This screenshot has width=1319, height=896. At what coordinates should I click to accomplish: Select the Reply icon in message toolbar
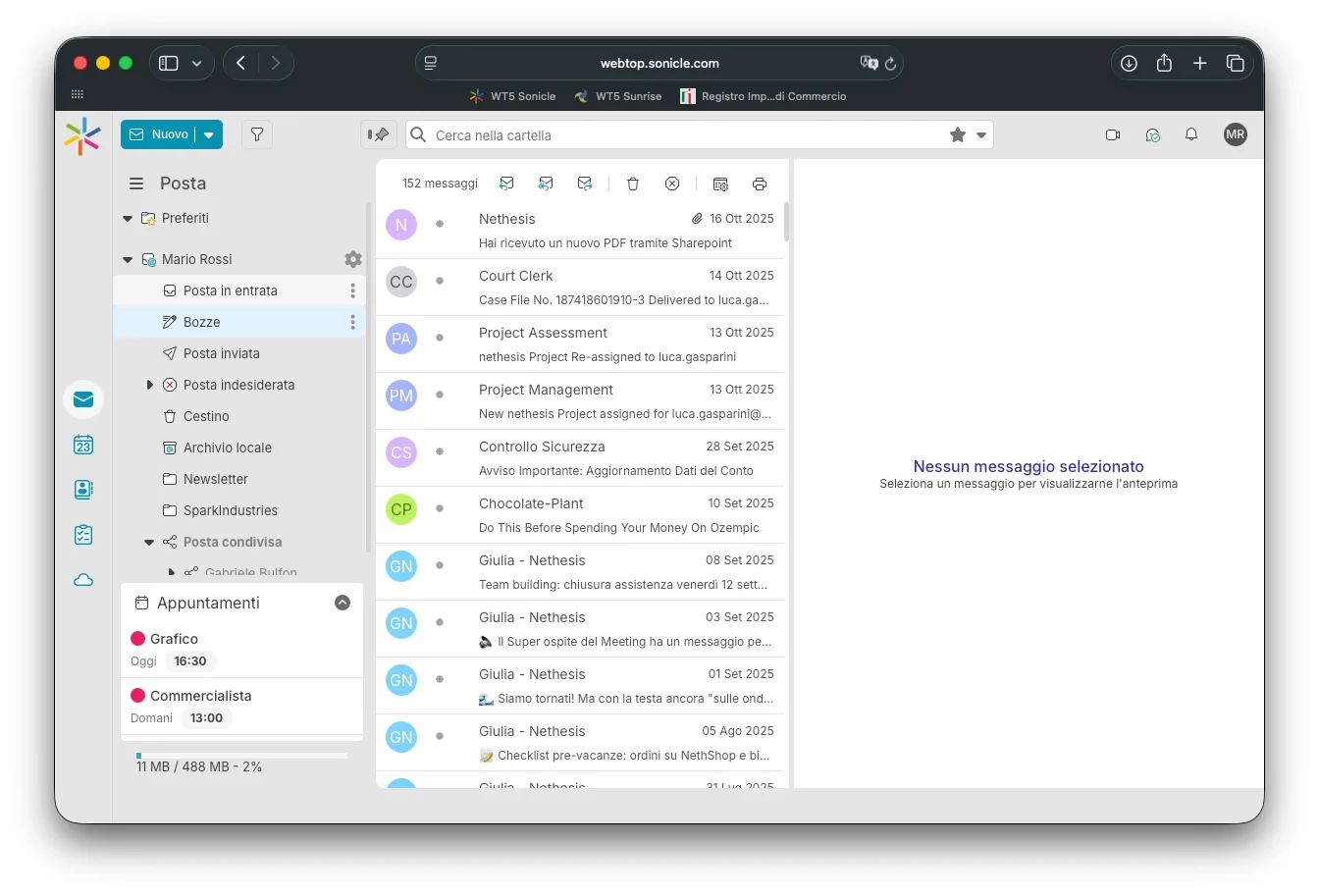point(506,184)
